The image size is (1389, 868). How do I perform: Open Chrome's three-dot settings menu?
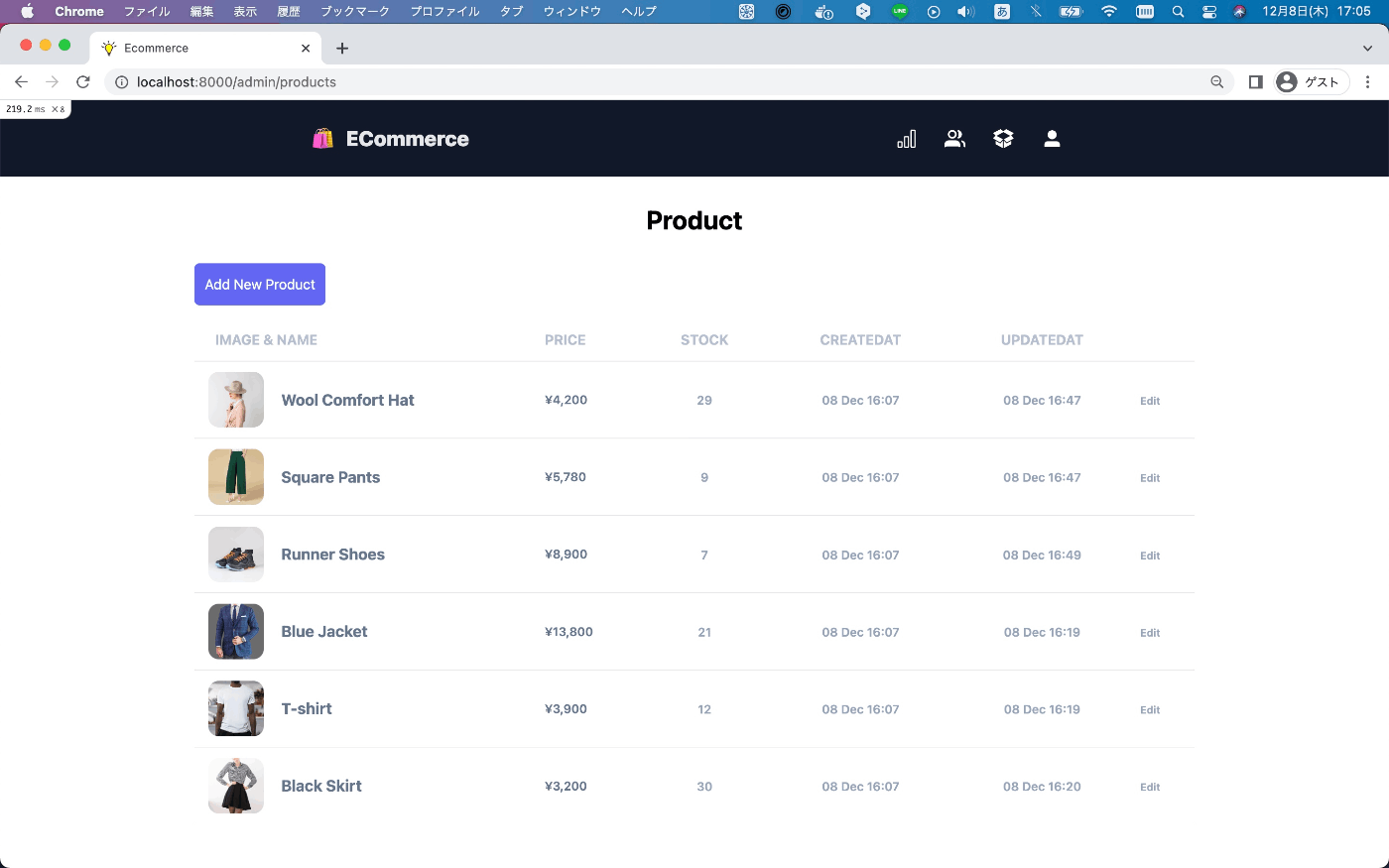1368,82
